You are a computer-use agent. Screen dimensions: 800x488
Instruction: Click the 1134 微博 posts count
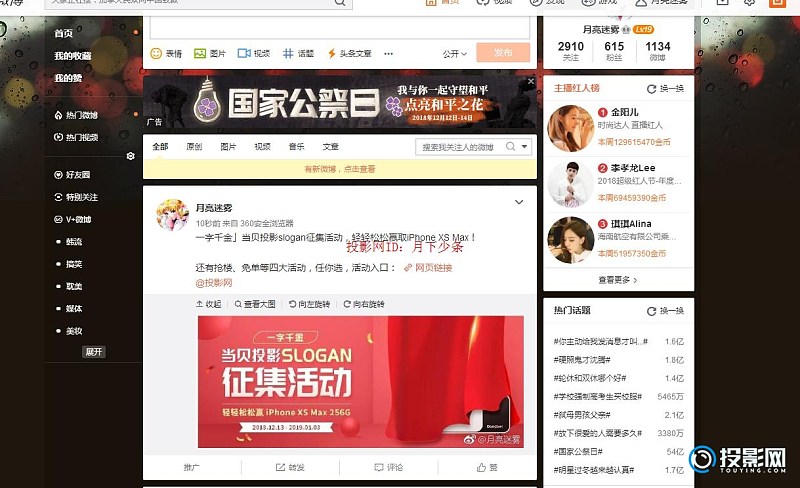click(658, 51)
